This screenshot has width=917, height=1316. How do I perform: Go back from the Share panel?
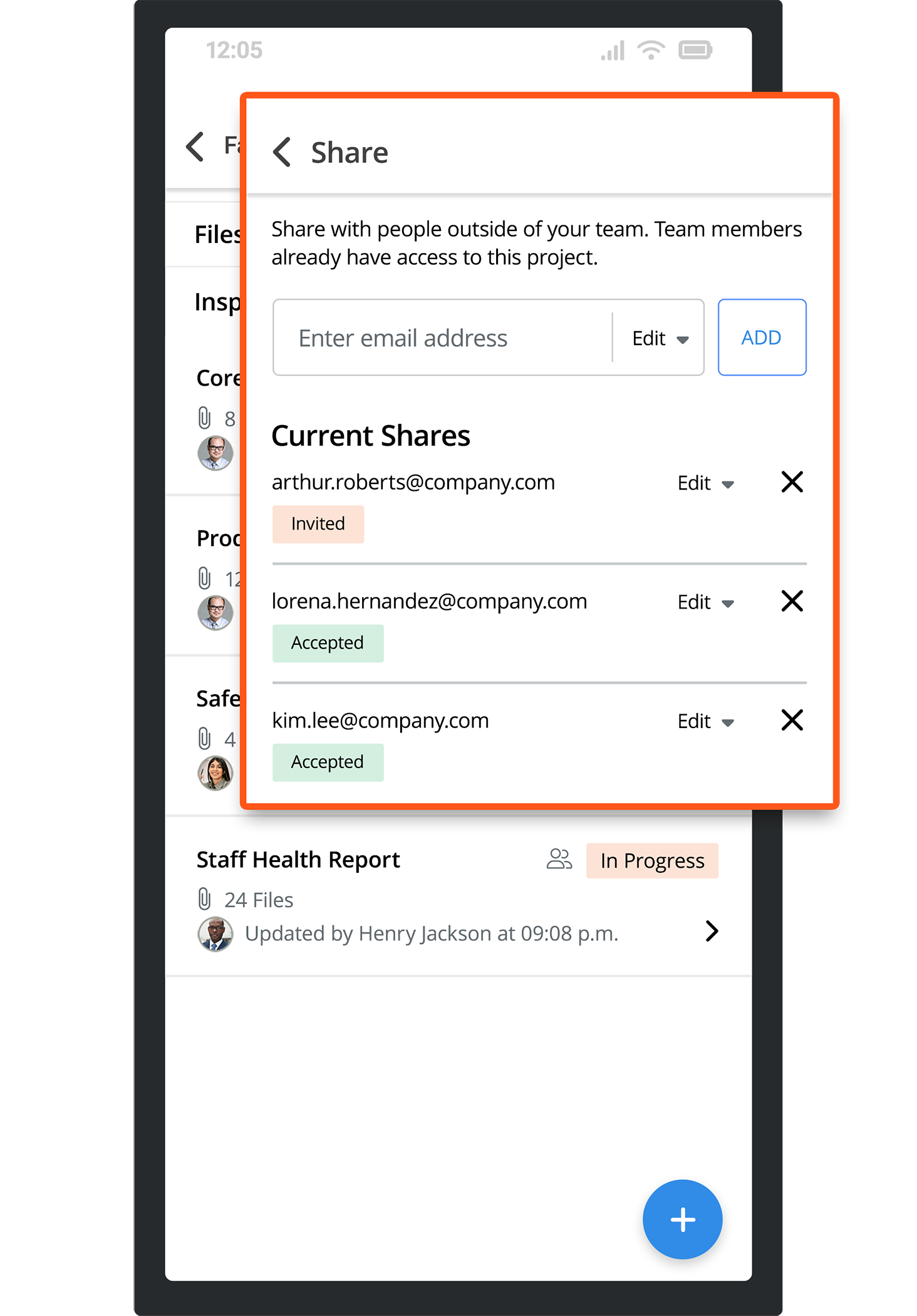(x=282, y=152)
